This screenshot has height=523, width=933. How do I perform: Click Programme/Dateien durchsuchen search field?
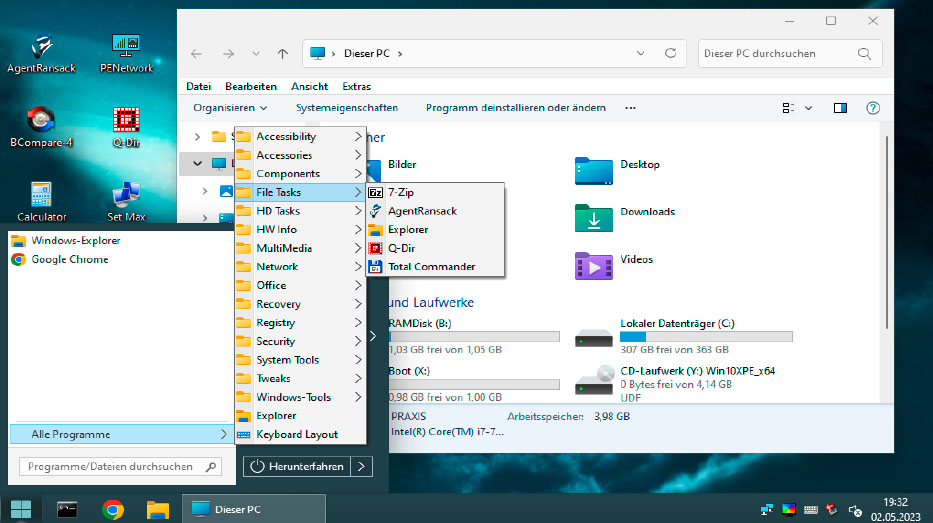pyautogui.click(x=120, y=466)
